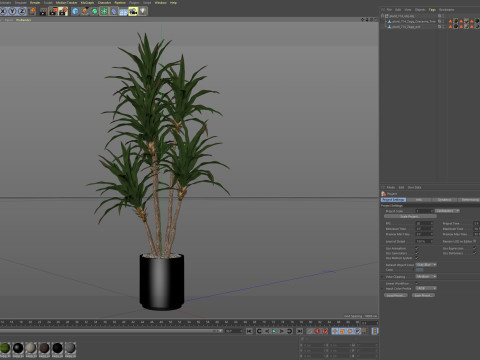Select the Info tab in attributes
This screenshot has height=360, width=480.
[419, 200]
